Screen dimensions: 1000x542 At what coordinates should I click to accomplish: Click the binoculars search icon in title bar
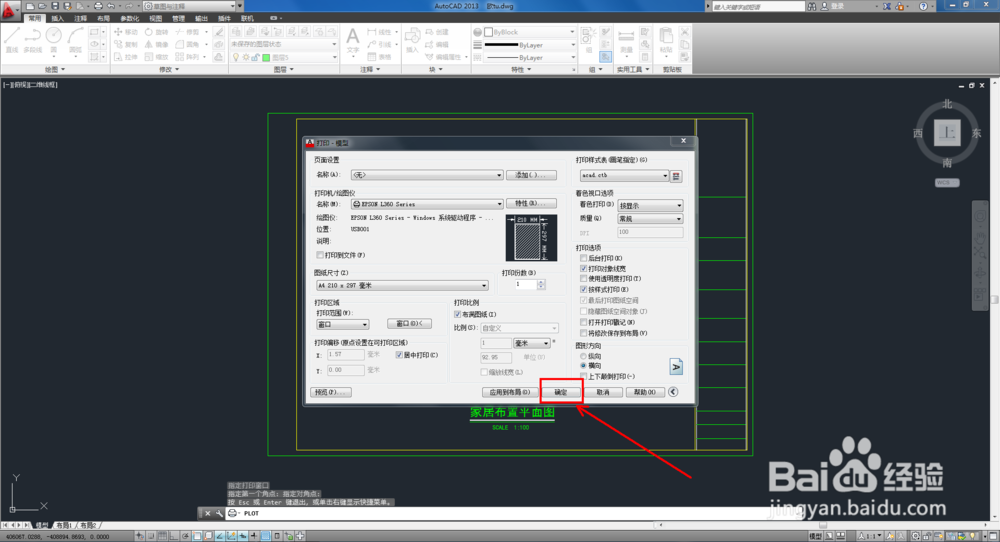pyautogui.click(x=812, y=6)
